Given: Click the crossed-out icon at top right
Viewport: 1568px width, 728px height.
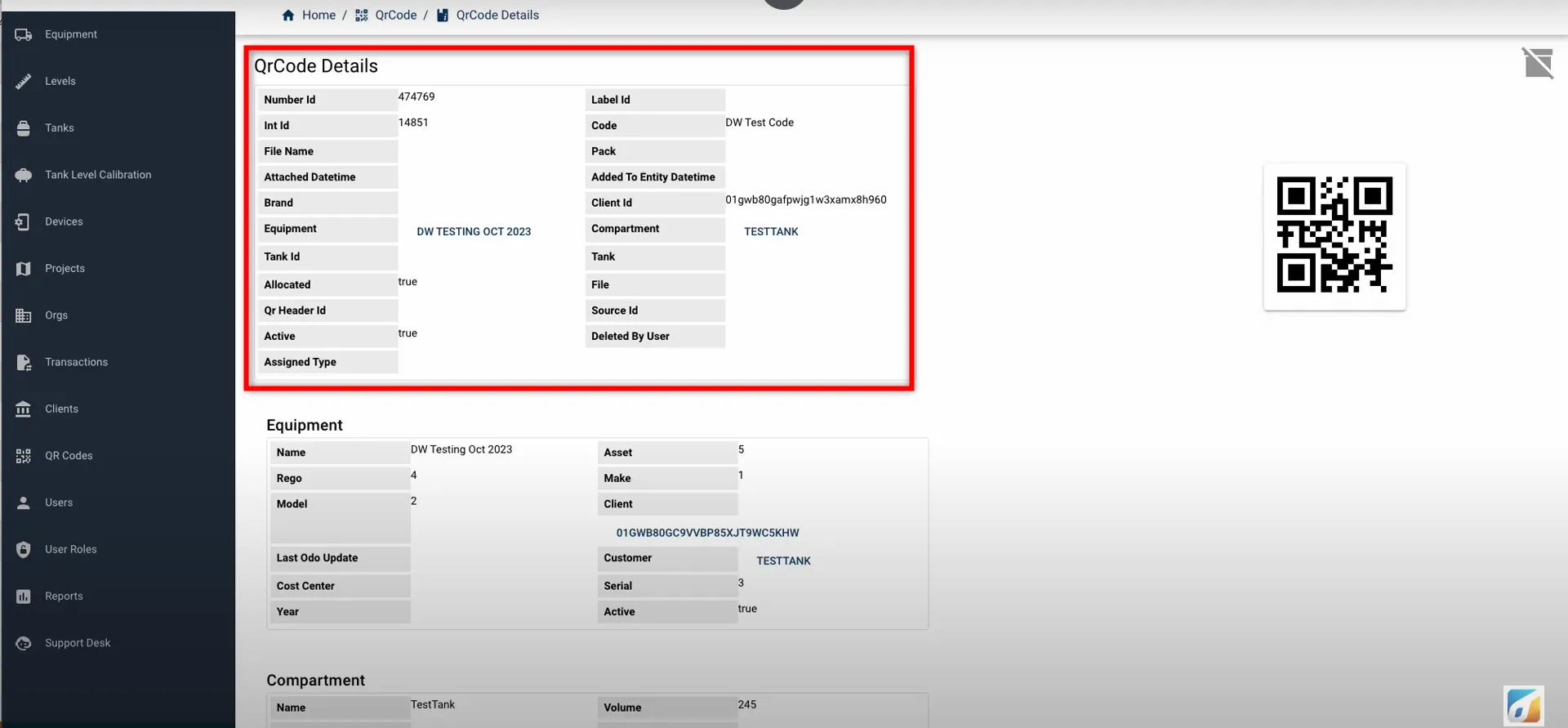Looking at the screenshot, I should (x=1538, y=63).
